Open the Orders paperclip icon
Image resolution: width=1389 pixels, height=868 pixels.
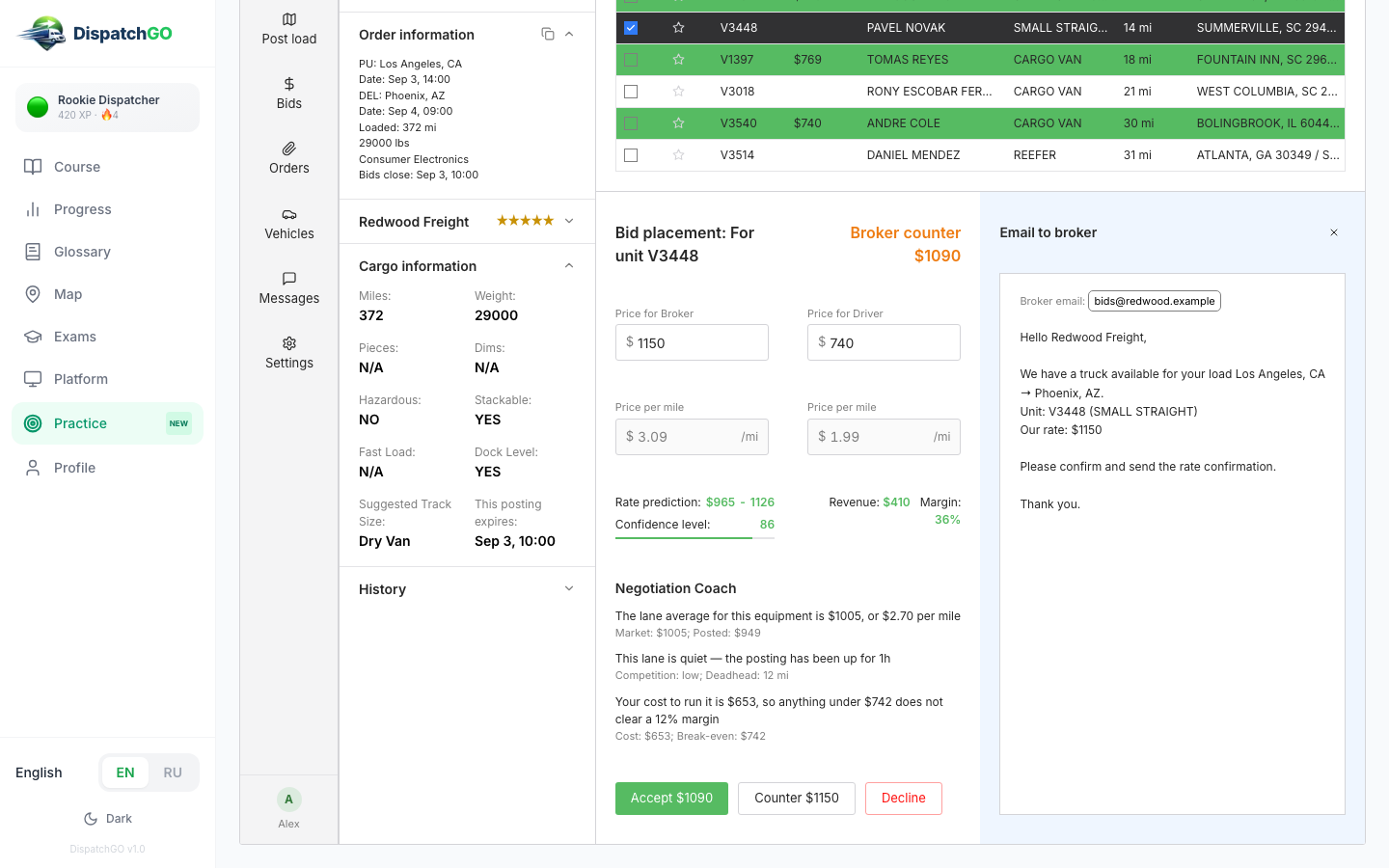click(x=289, y=149)
